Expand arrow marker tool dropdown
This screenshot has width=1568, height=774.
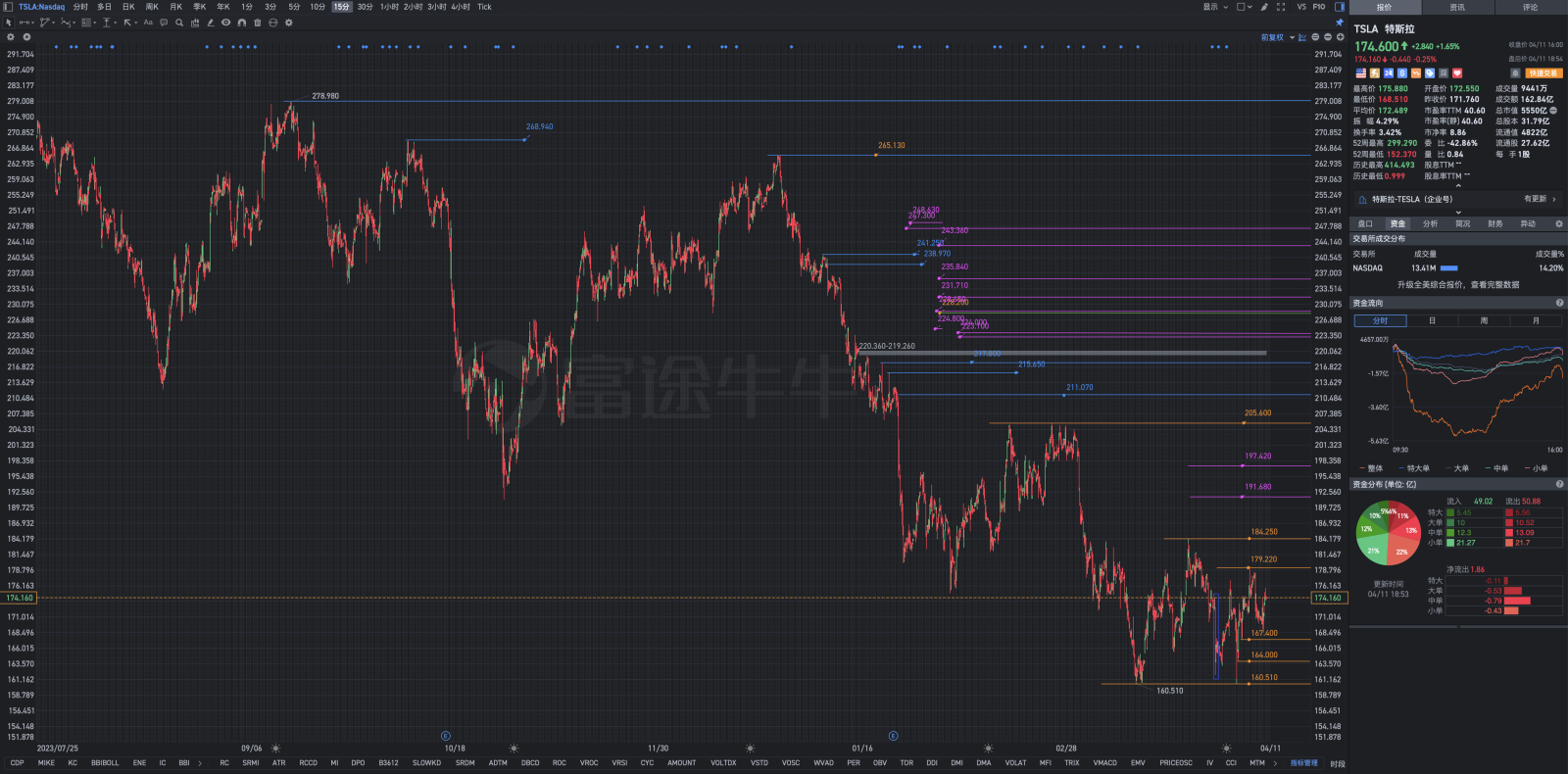pyautogui.click(x=135, y=23)
